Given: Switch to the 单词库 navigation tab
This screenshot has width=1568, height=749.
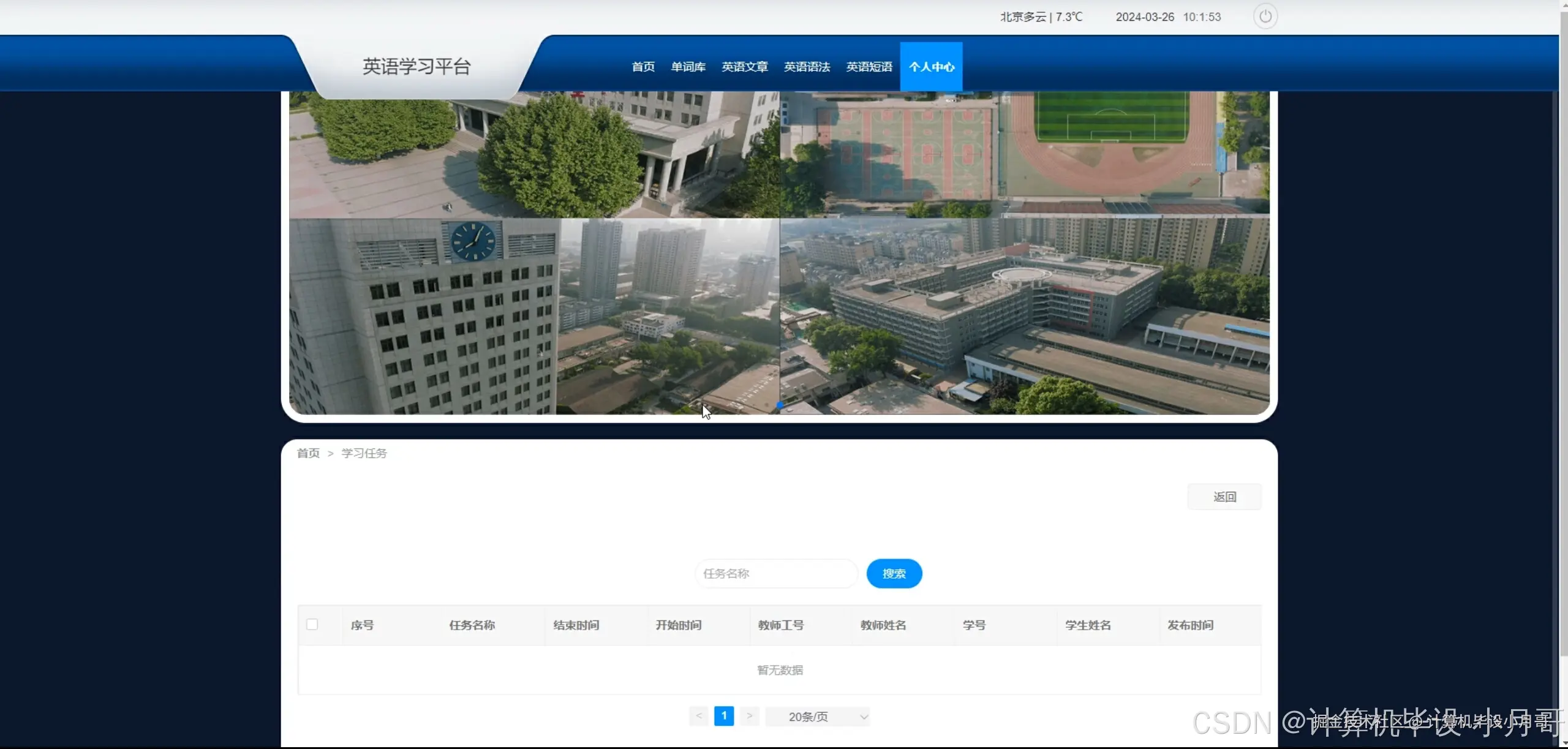Looking at the screenshot, I should [x=688, y=67].
